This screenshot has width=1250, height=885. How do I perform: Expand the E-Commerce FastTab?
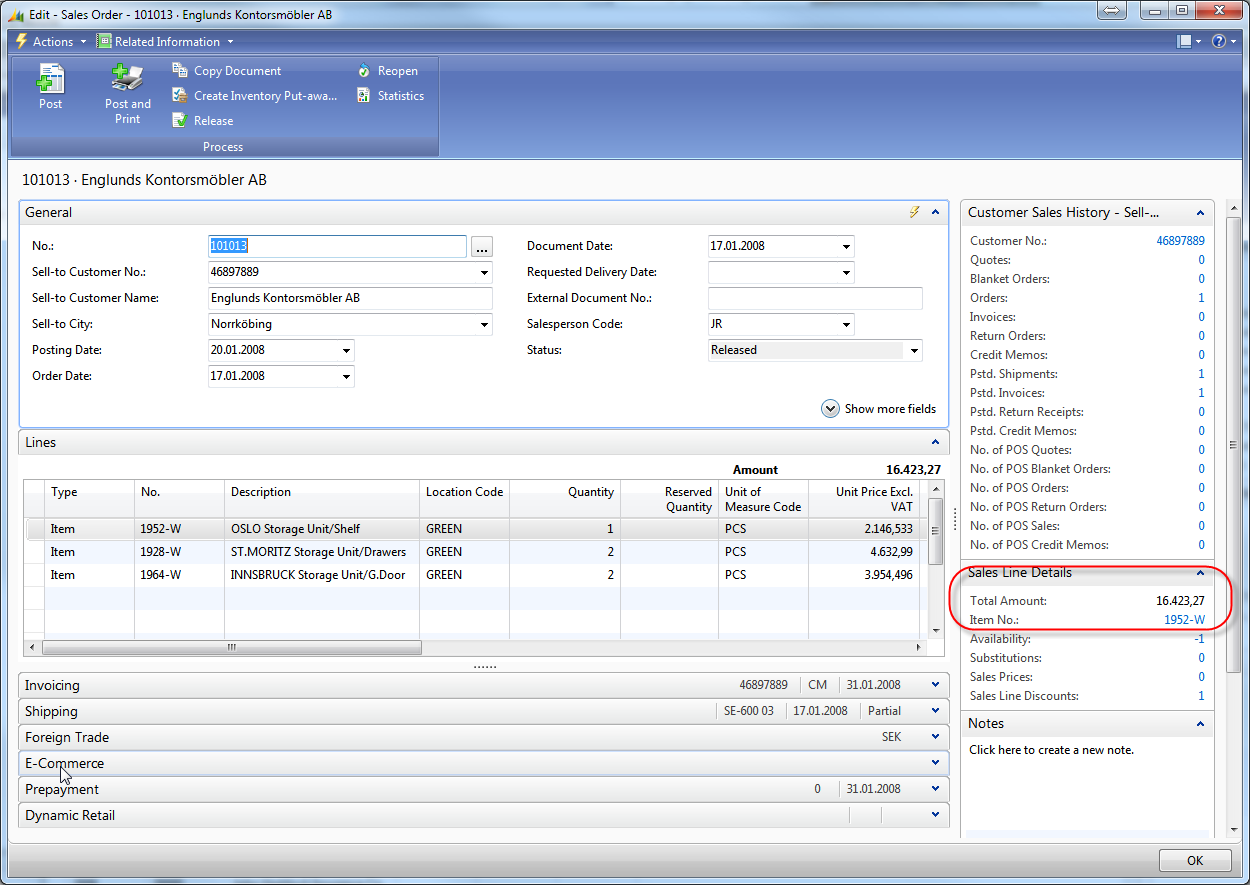pos(935,763)
